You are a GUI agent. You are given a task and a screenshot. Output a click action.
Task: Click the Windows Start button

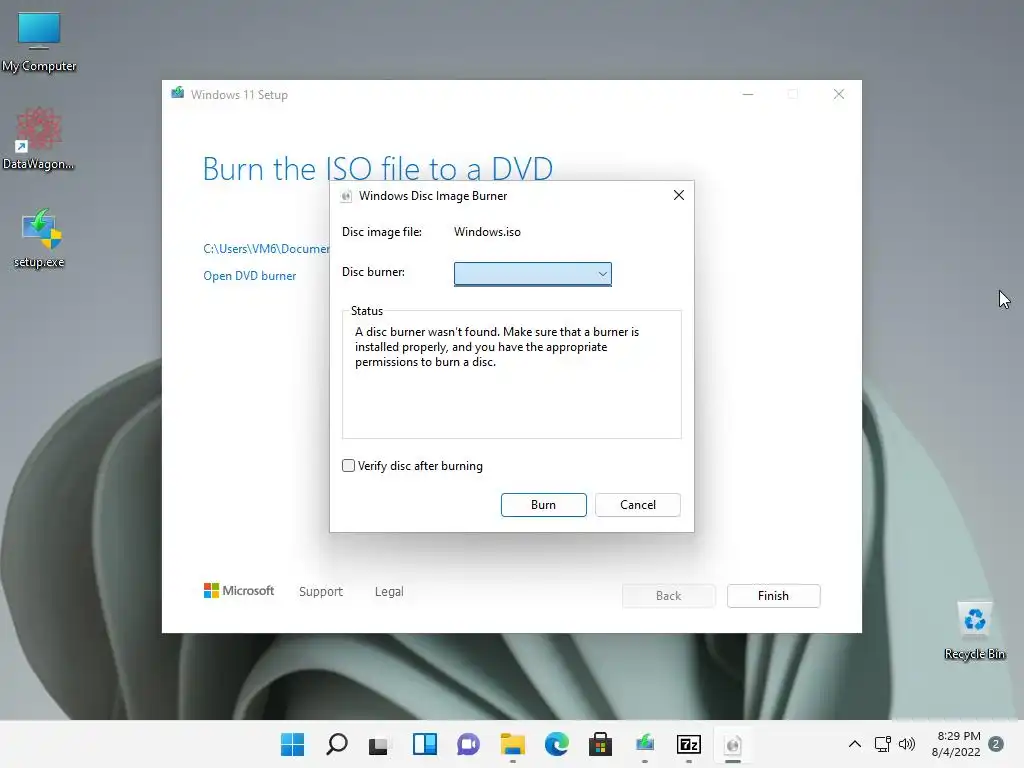coord(293,744)
